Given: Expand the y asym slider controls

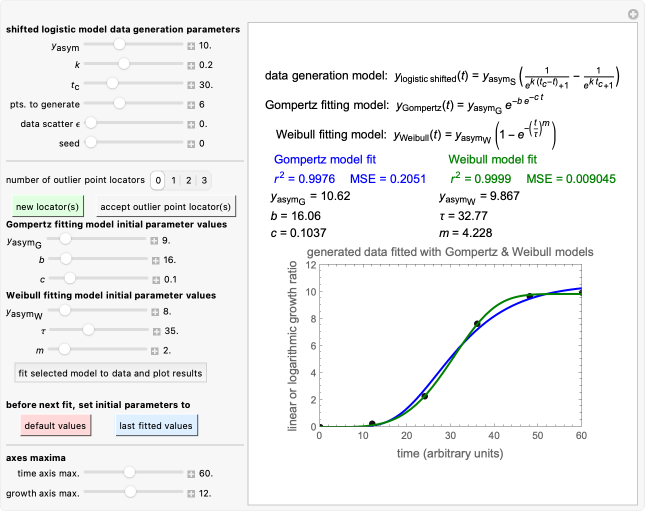Looking at the screenshot, I should coord(191,45).
